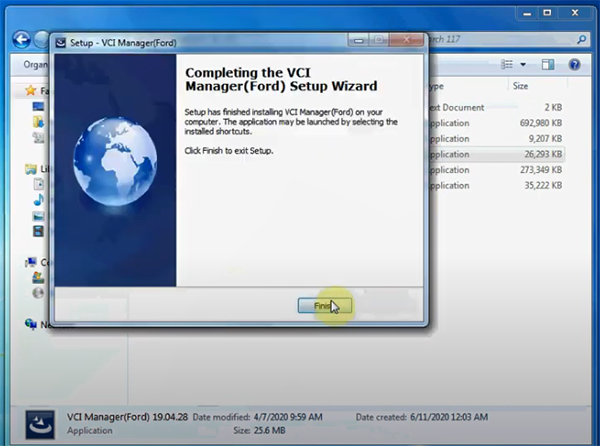Click the VCI Manager(Ford) 19.04.28 file name

tap(127, 417)
